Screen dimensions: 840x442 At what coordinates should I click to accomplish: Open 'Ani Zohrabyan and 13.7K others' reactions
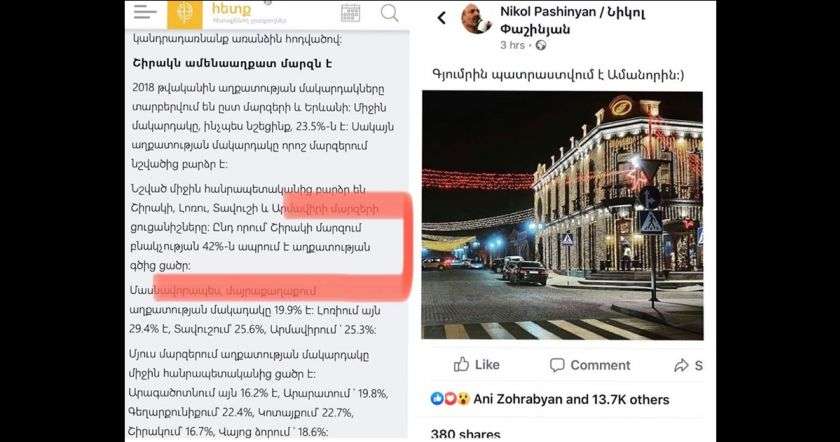(x=571, y=399)
